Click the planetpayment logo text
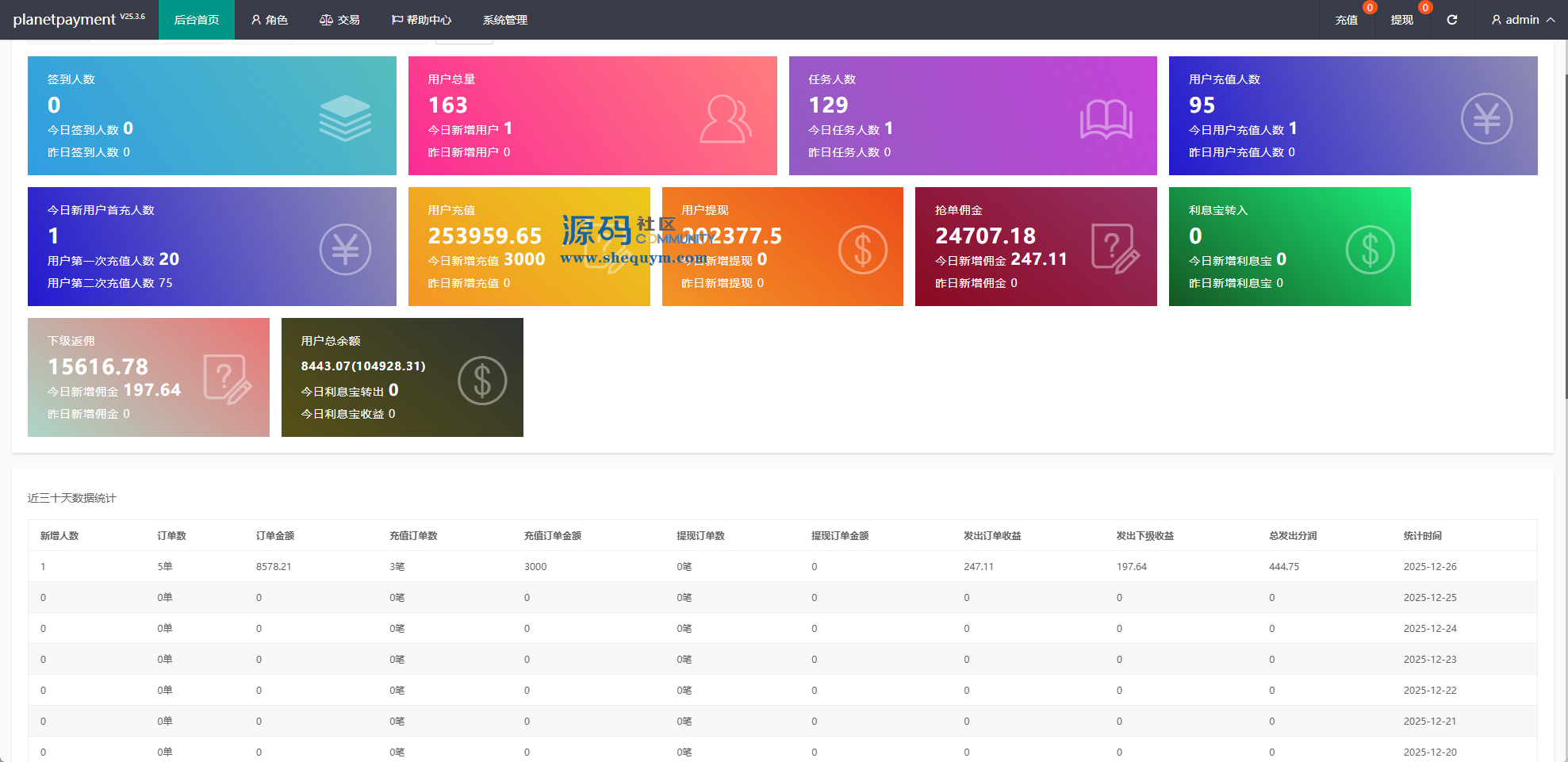Image resolution: width=1568 pixels, height=762 pixels. click(x=64, y=20)
